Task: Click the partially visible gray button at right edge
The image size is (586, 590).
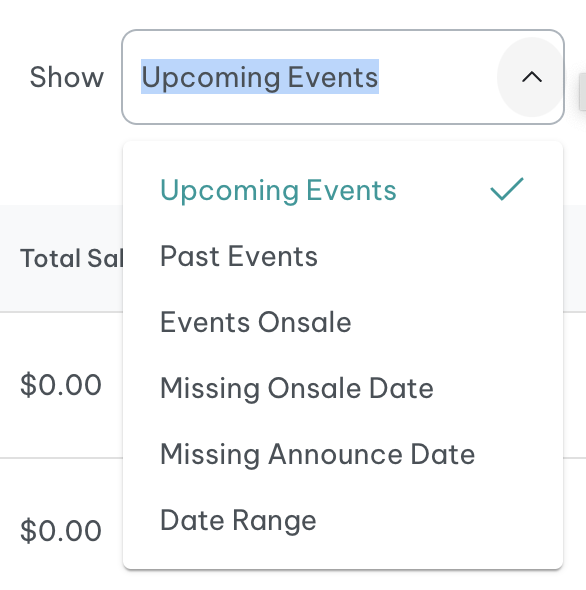Action: coord(583,92)
